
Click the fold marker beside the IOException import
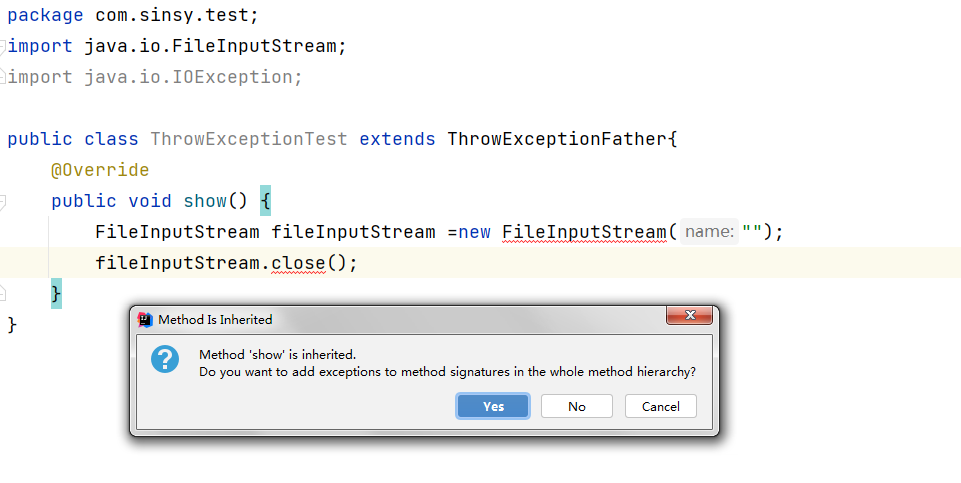coord(4,77)
